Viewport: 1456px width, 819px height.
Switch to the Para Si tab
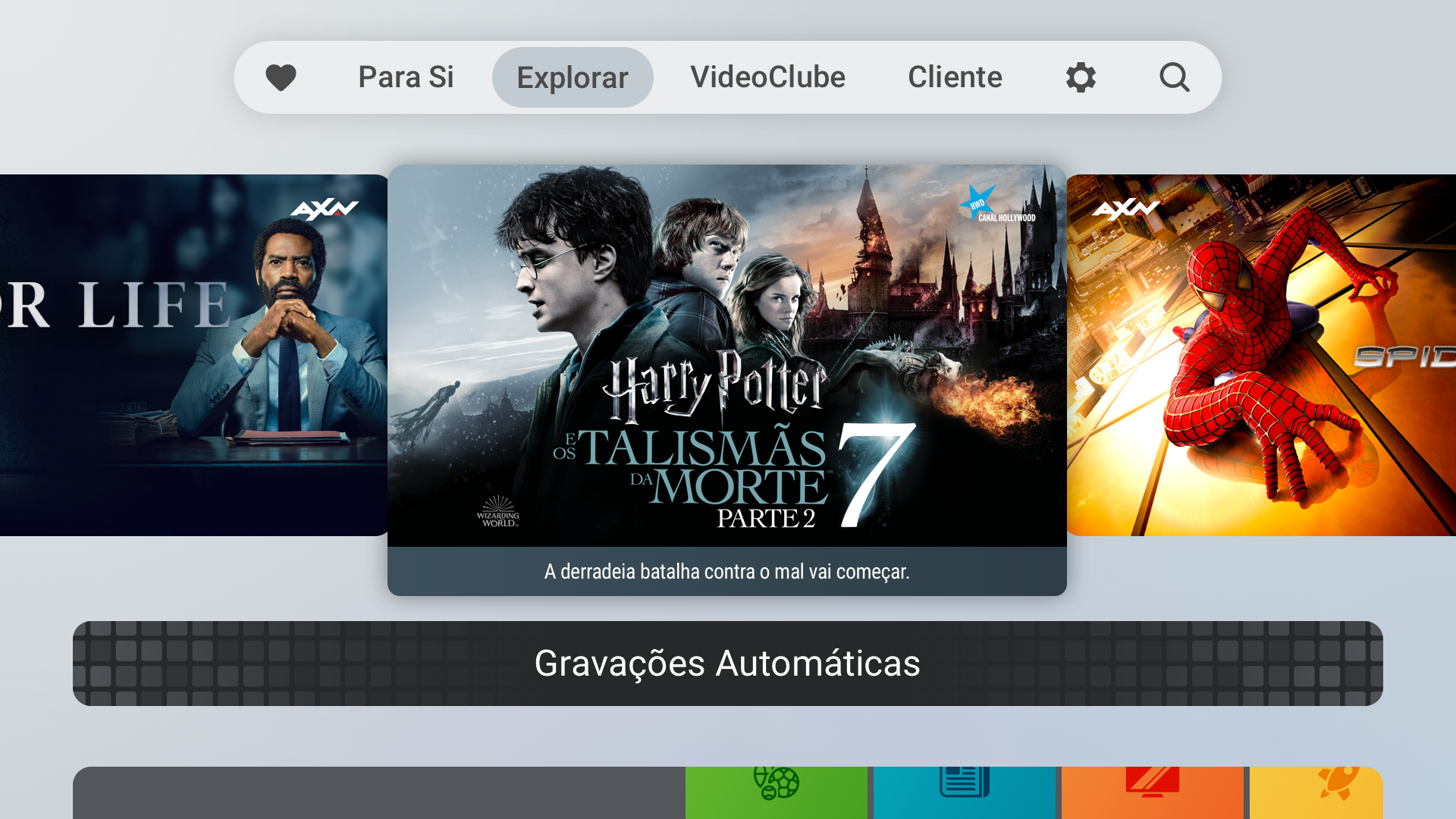click(406, 77)
